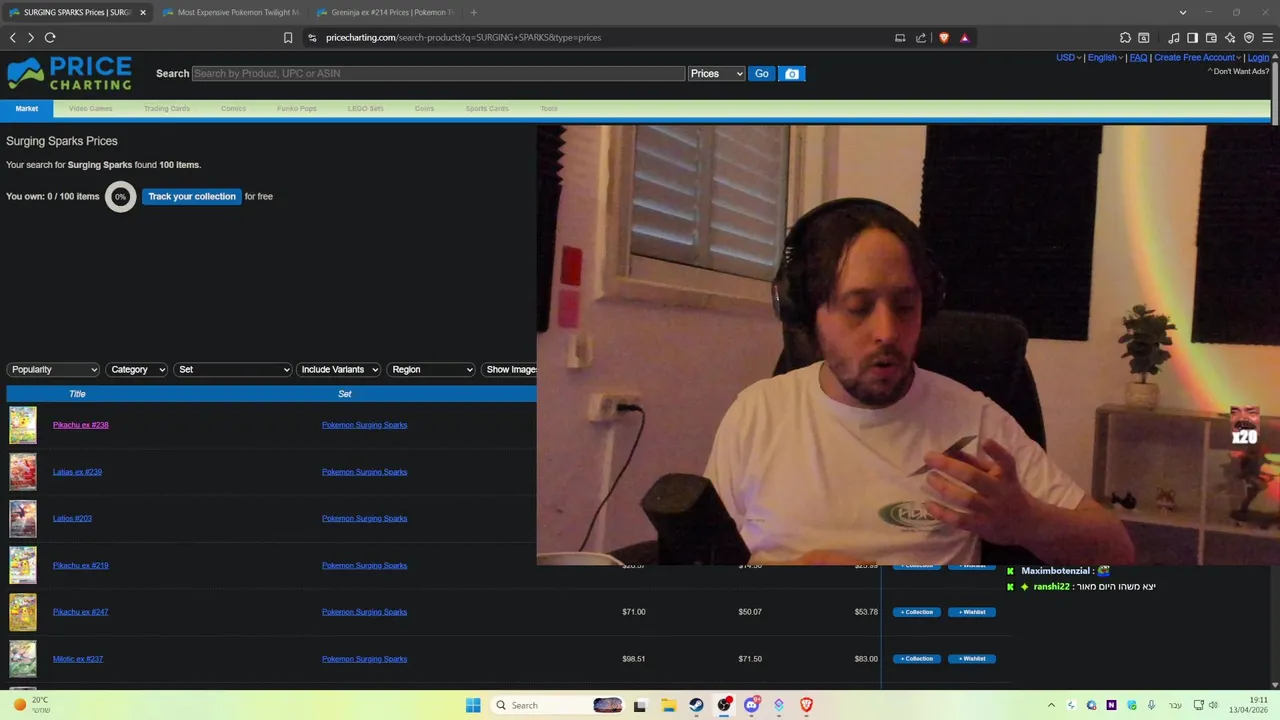Open a new tab with plus icon

tap(473, 12)
